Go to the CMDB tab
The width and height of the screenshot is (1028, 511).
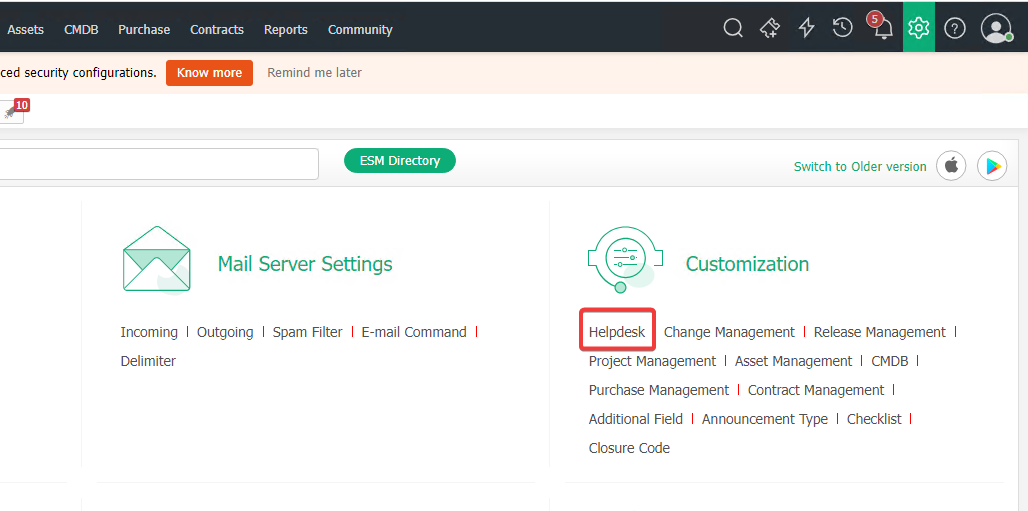[81, 29]
